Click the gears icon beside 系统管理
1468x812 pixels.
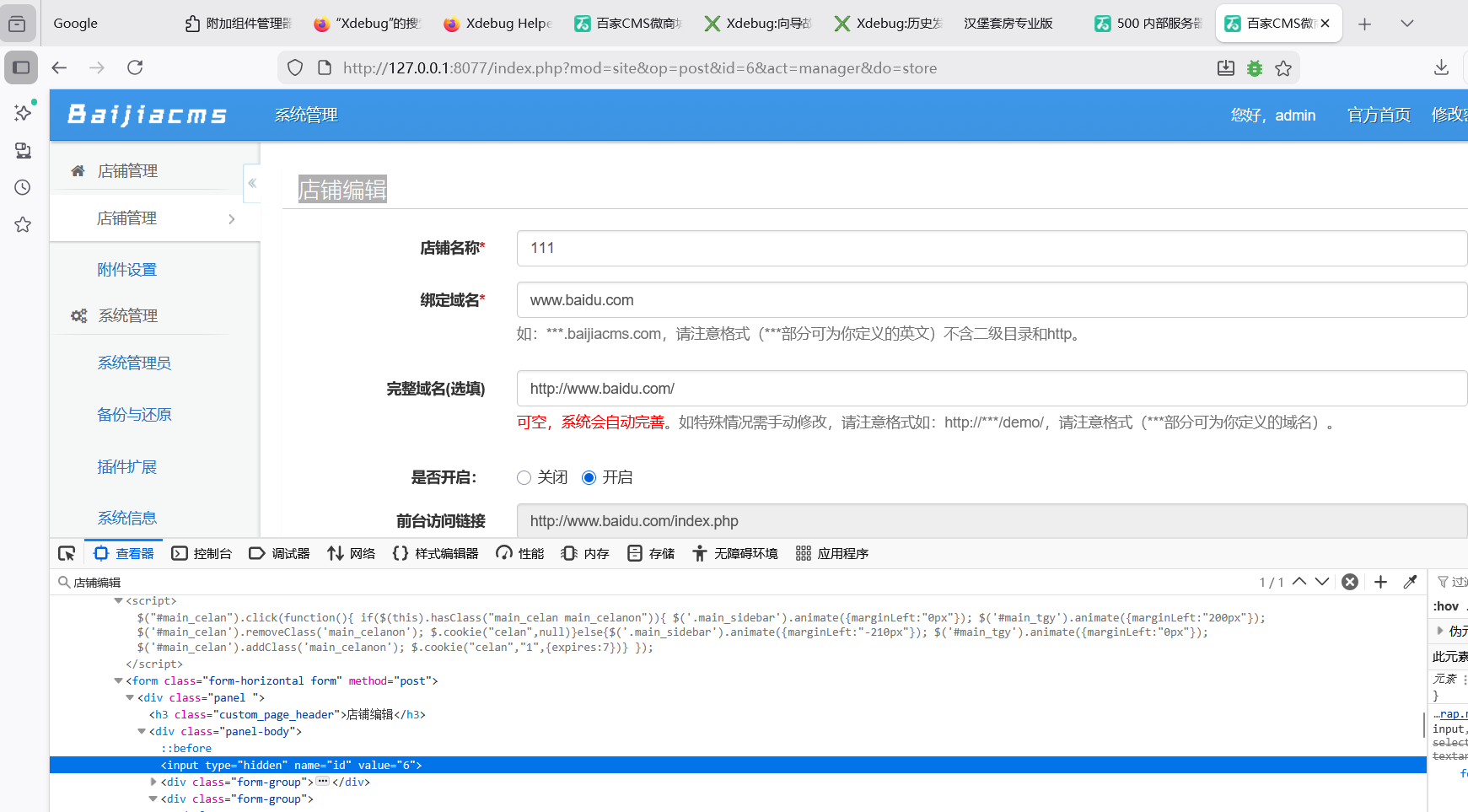point(78,316)
